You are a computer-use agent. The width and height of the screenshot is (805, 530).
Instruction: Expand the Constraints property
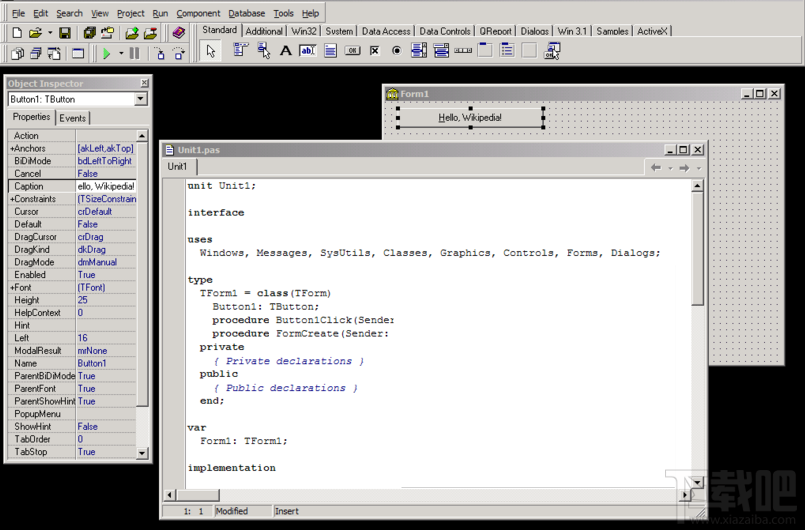(x=12, y=199)
